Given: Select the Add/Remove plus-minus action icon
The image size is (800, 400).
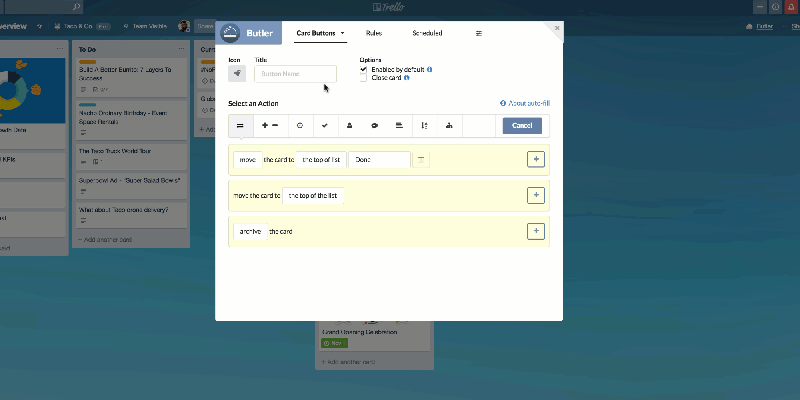Looking at the screenshot, I should pos(270,126).
